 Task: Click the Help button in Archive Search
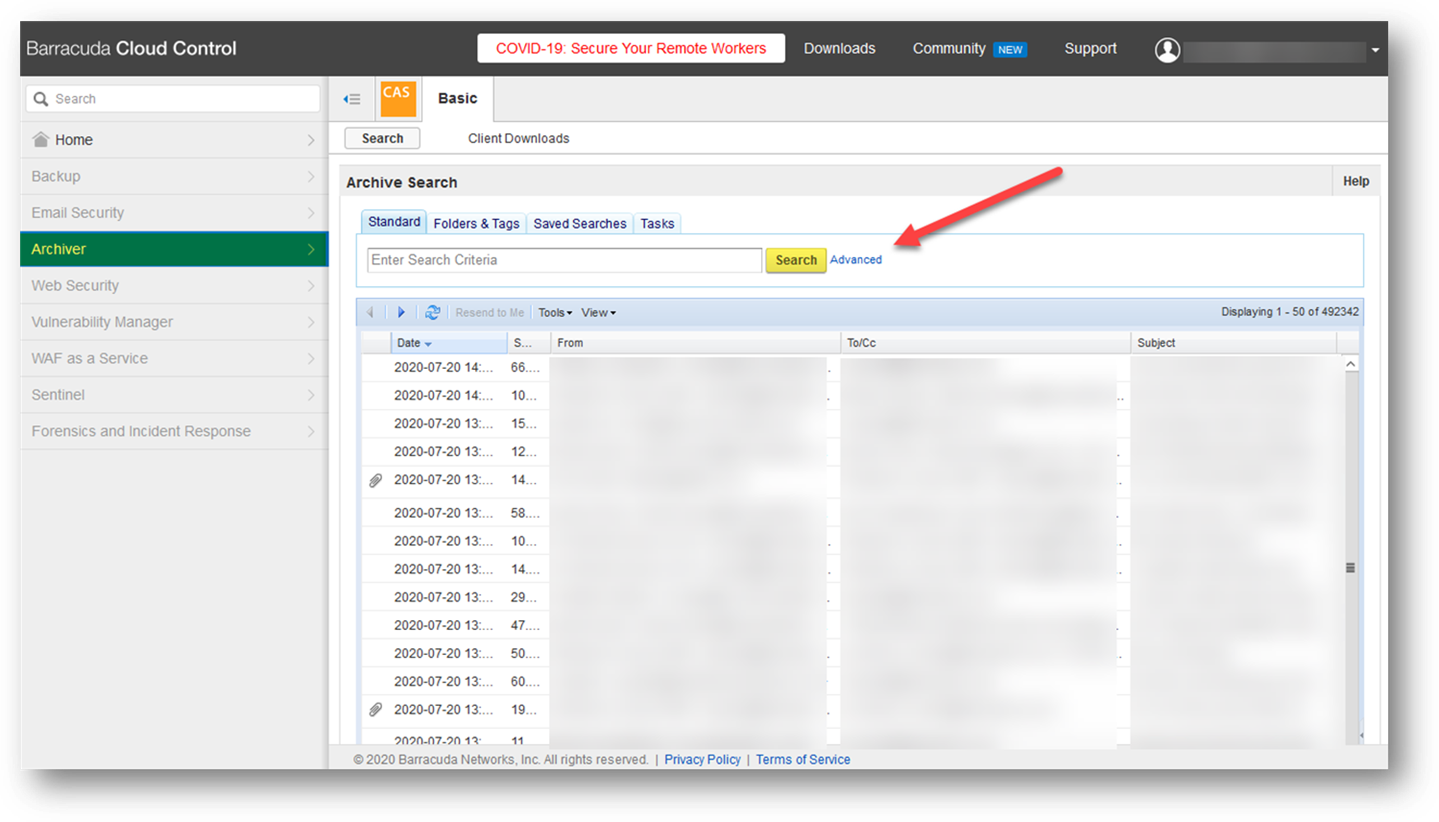click(1355, 182)
